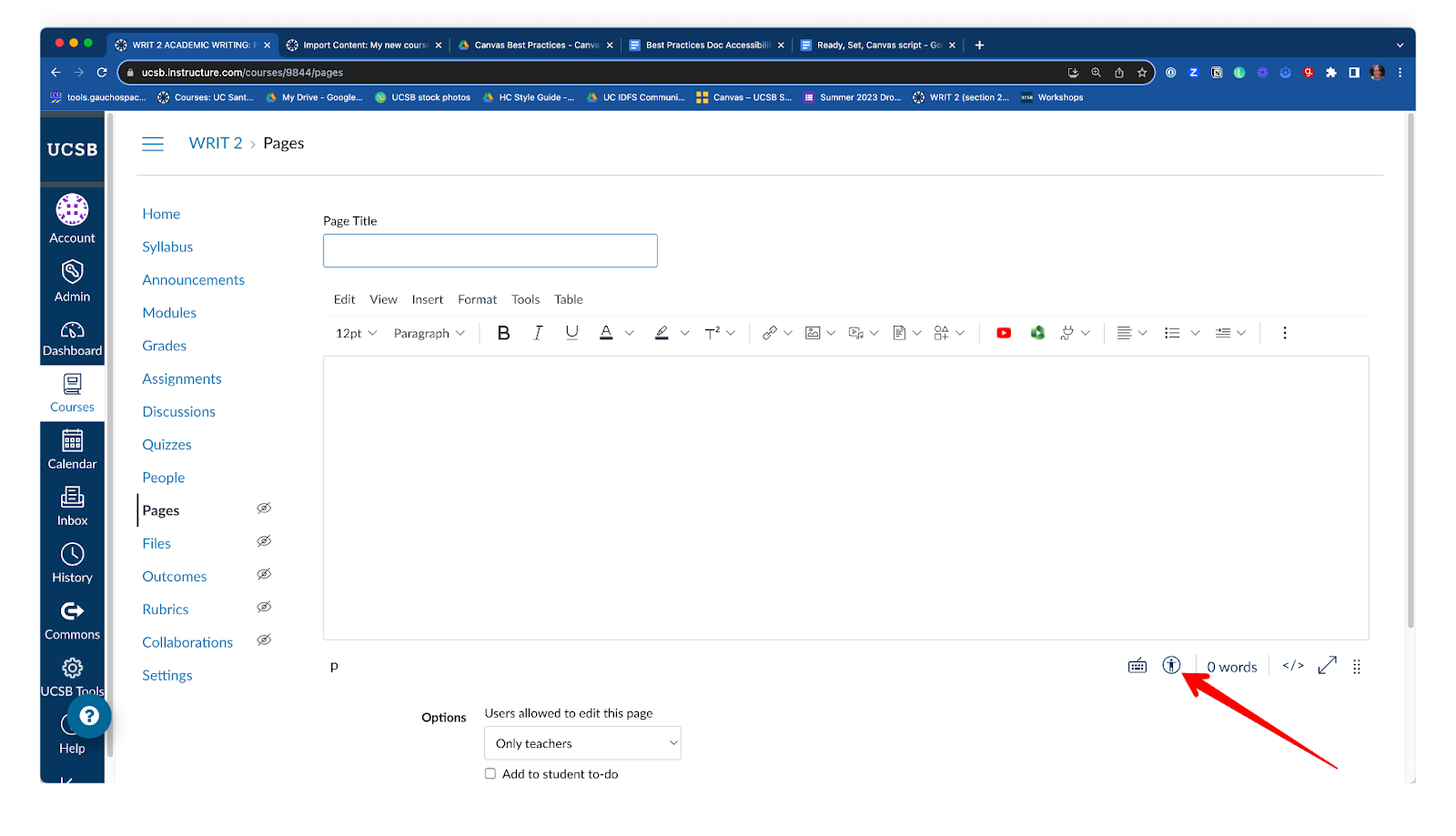
Task: Open Only teachers edit permission dropdown
Action: [x=582, y=743]
